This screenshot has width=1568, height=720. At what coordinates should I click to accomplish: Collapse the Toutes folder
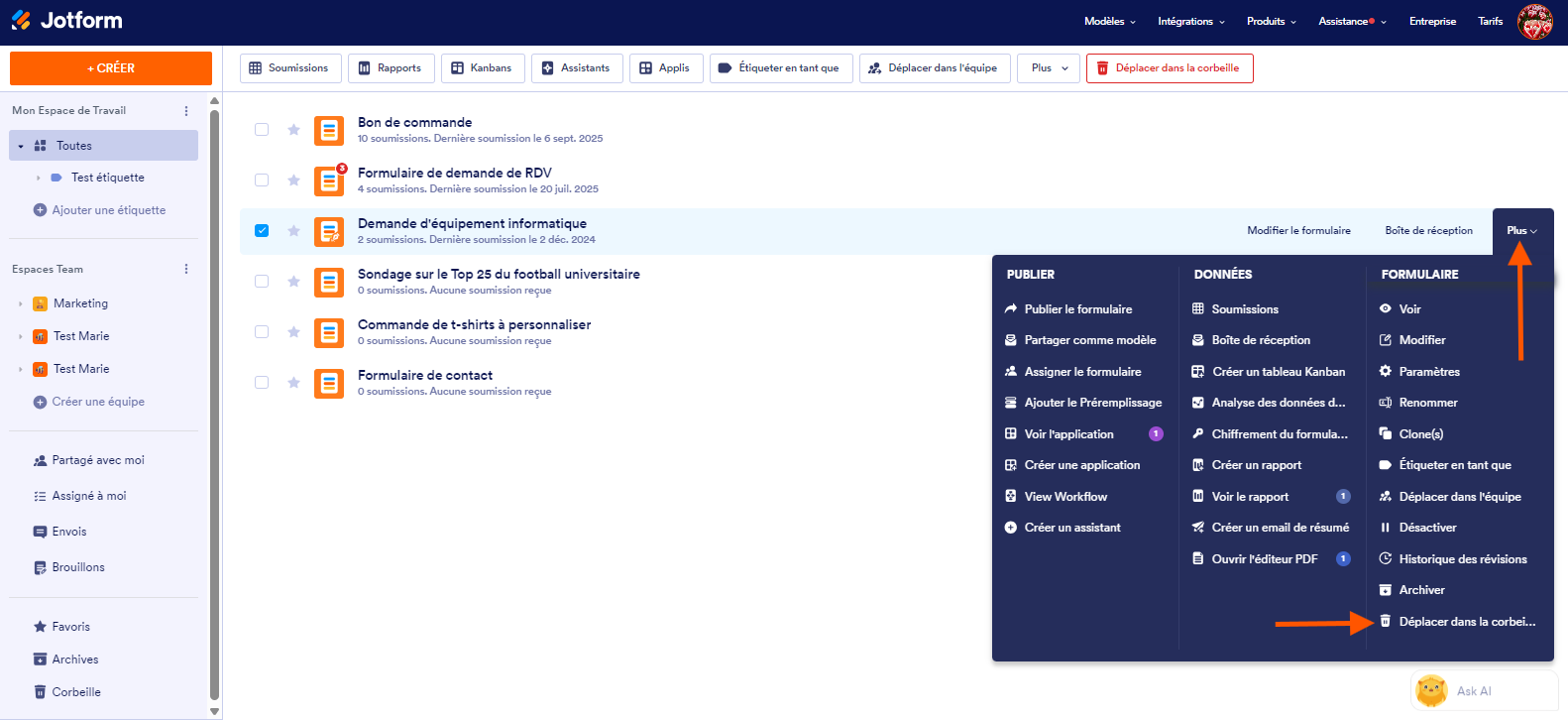(21, 146)
